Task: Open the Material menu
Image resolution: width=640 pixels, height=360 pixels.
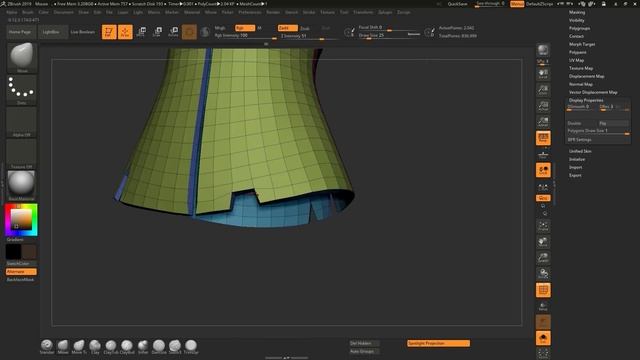Action: (x=192, y=12)
